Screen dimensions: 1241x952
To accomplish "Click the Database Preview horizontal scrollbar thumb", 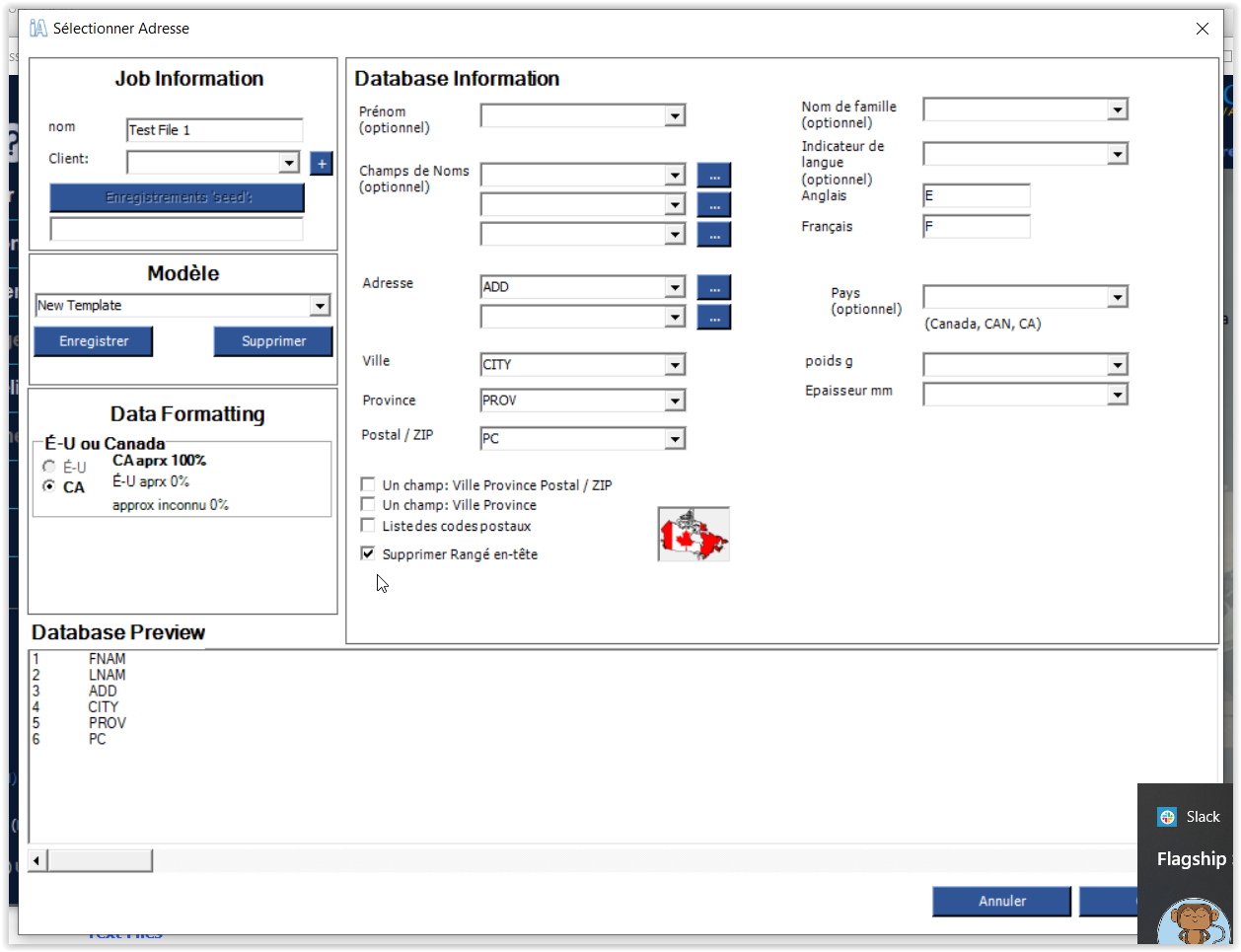I will pyautogui.click(x=101, y=861).
